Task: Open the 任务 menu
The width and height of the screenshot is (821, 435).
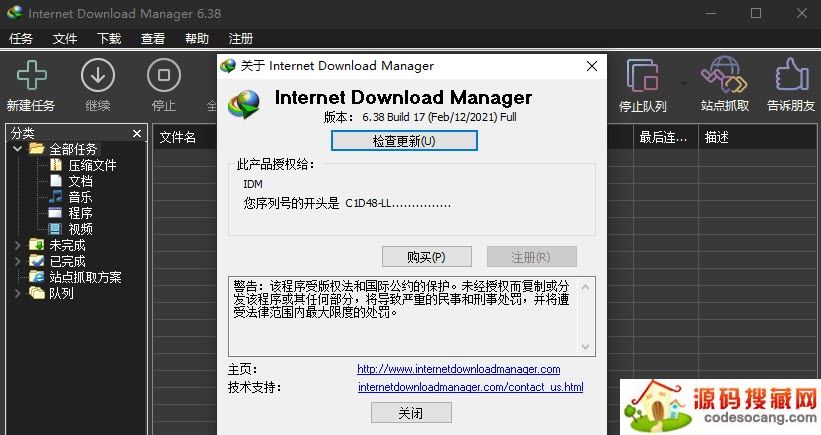Action: click(21, 38)
